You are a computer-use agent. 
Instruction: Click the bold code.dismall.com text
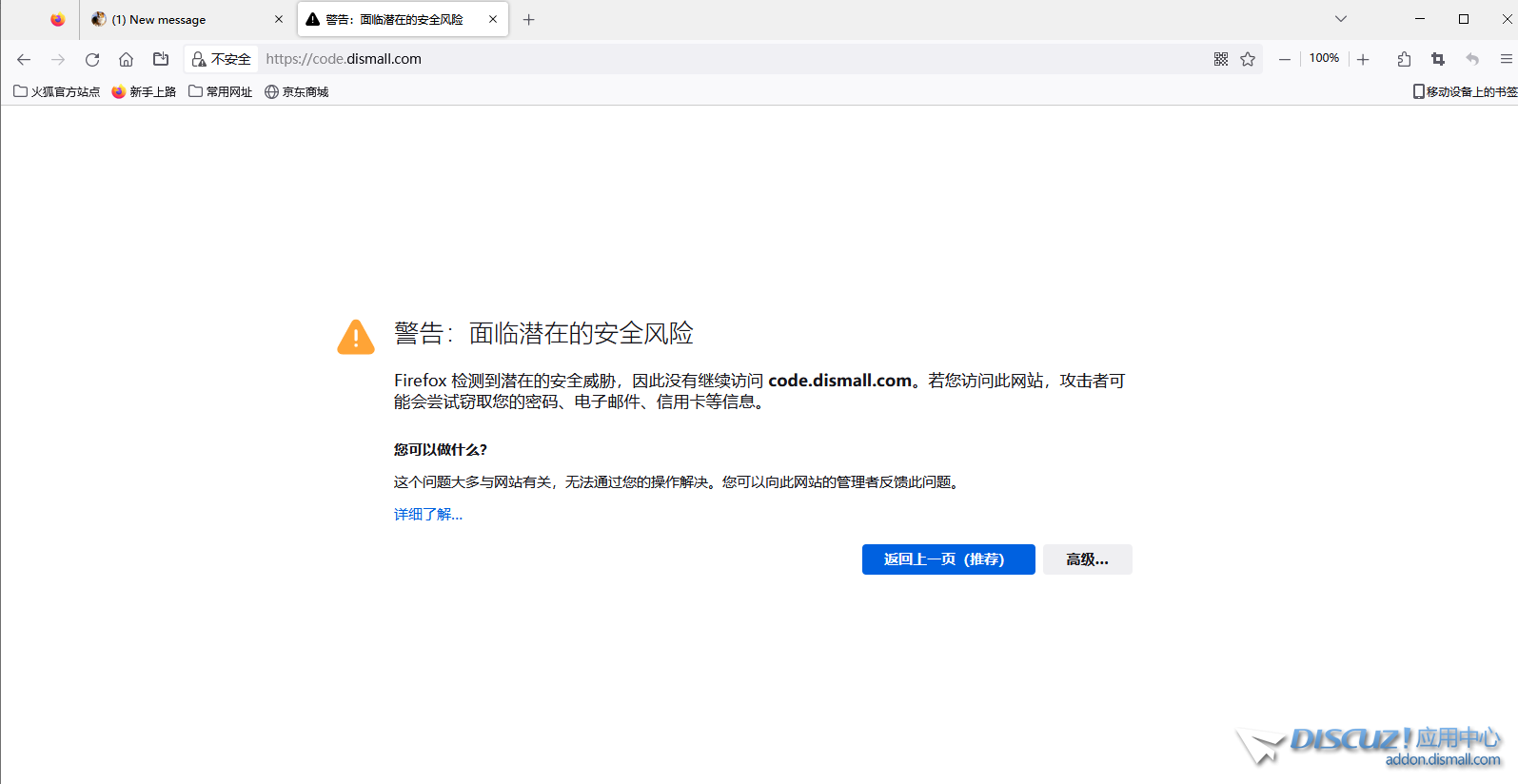(x=839, y=381)
